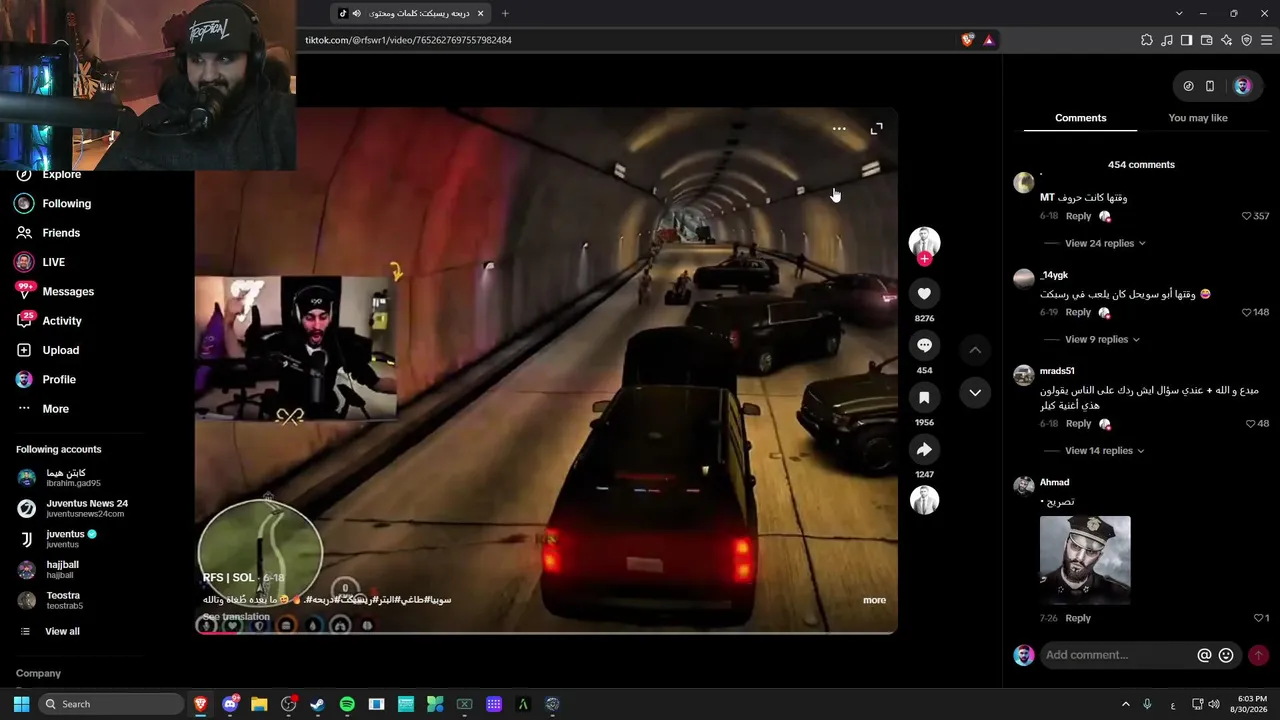The height and width of the screenshot is (720, 1280).
Task: Switch to the 'You may like' tab
Action: click(x=1198, y=118)
